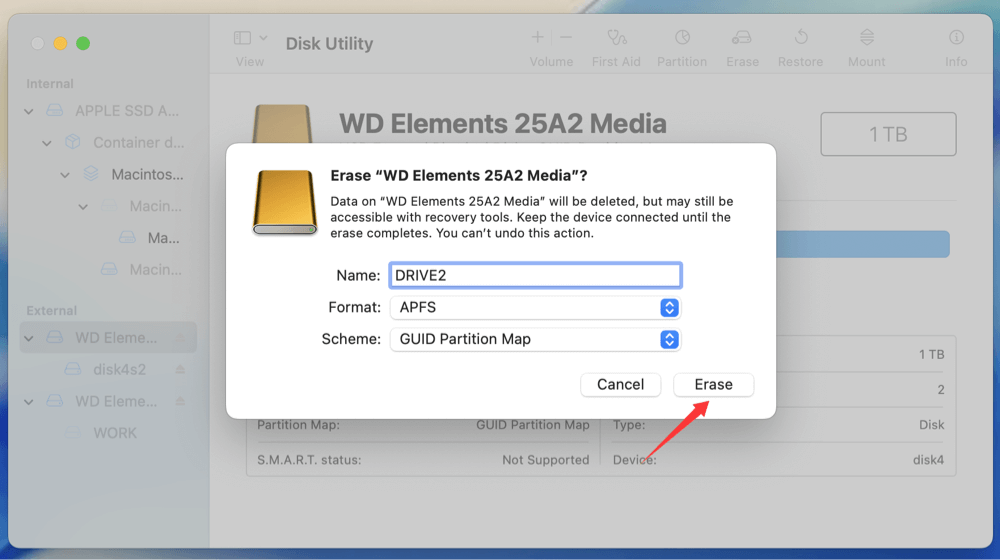This screenshot has width=1000, height=560.
Task: Collapse the APPLE SSD disclosure chevron
Action: click(x=29, y=112)
